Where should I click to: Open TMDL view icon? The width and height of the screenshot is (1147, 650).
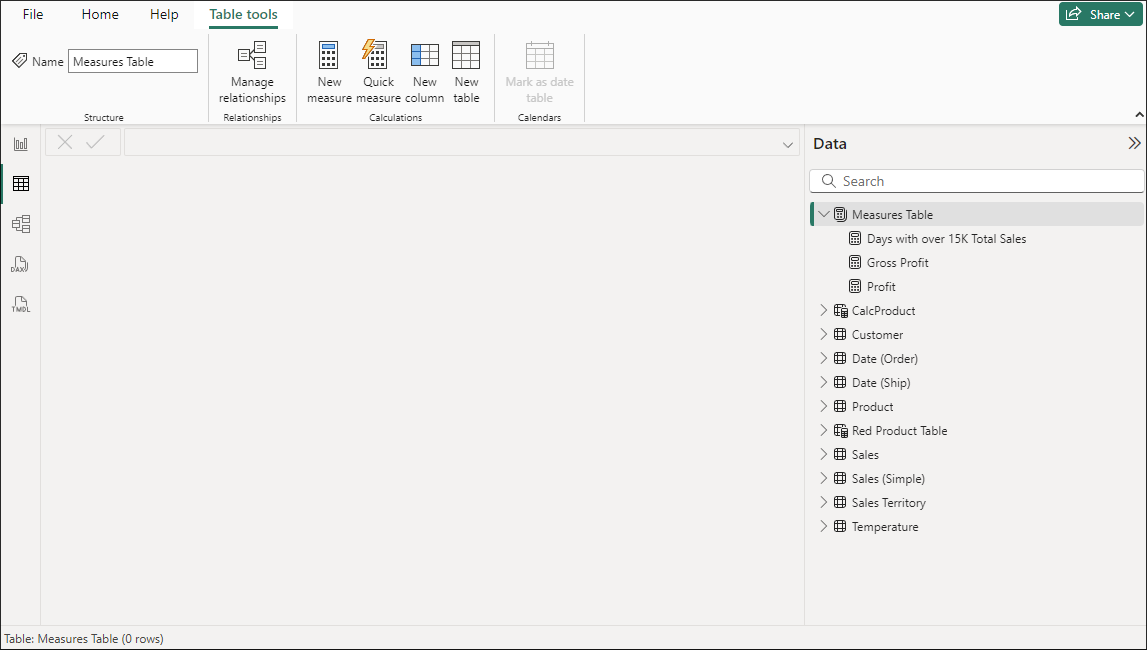point(20,304)
